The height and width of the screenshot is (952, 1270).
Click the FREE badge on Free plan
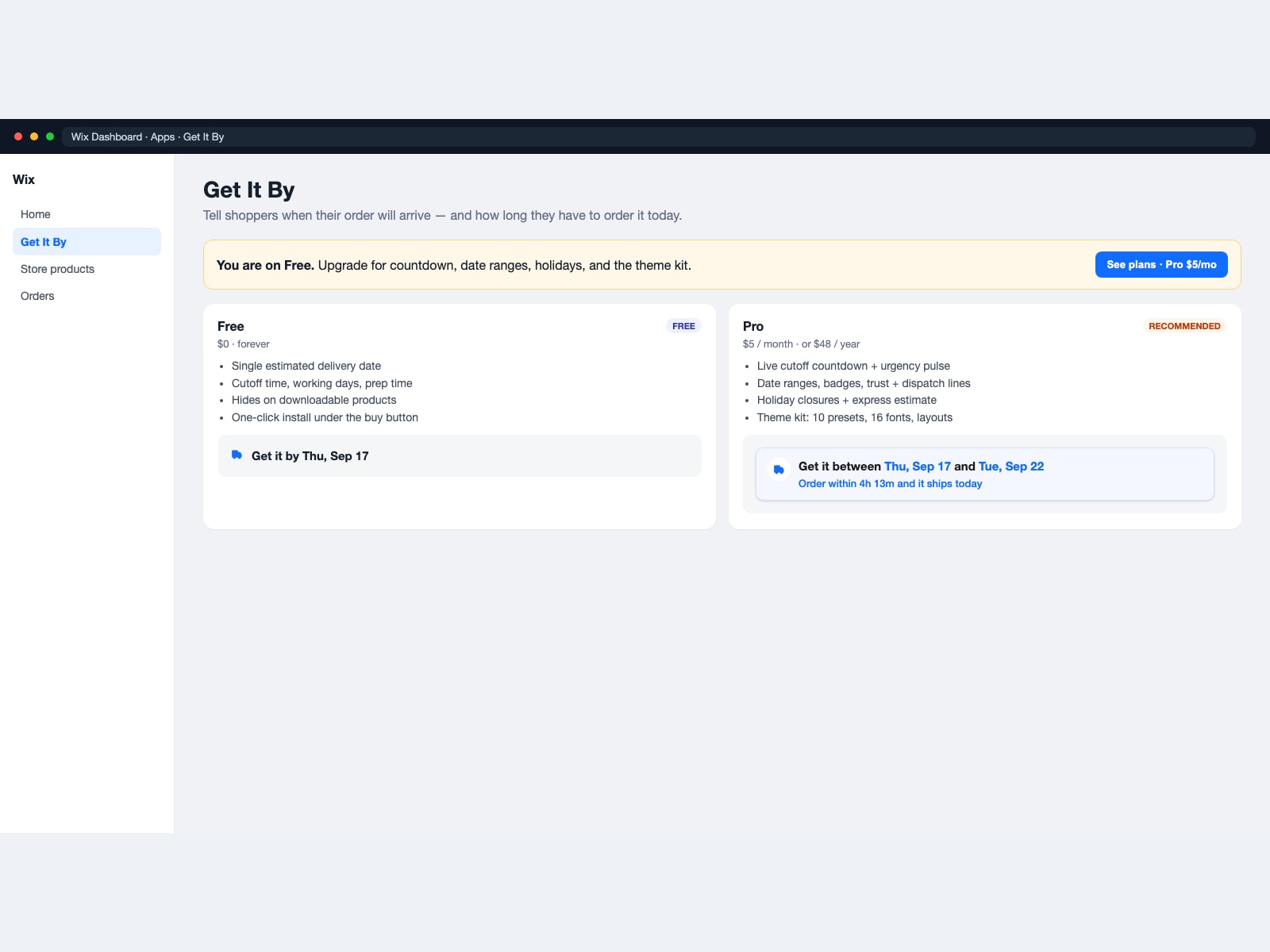pos(683,326)
